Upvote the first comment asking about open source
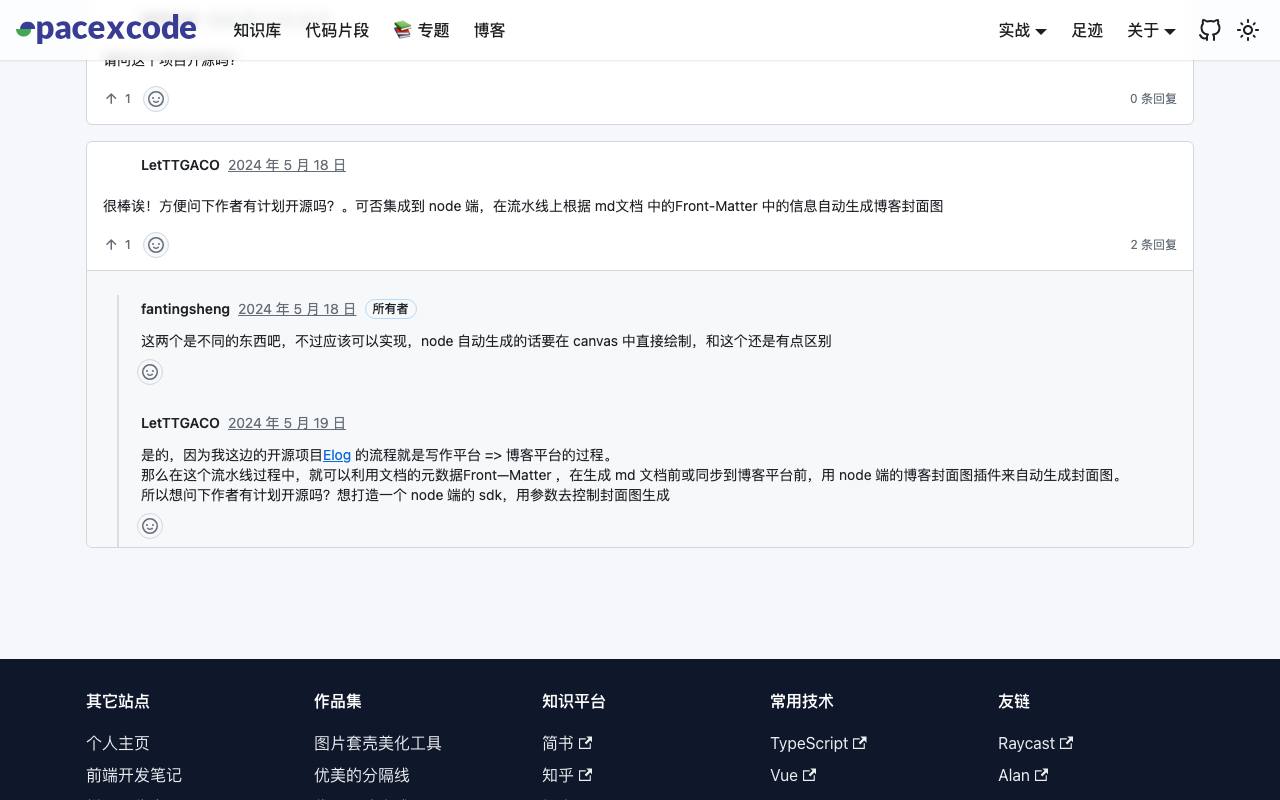1280x800 pixels. point(118,99)
